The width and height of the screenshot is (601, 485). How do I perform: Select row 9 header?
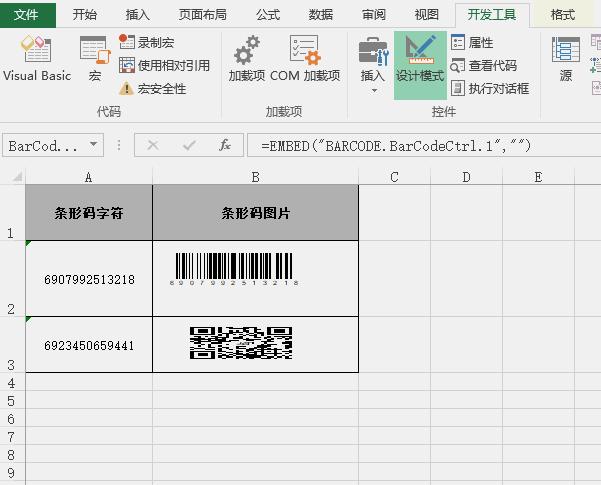tap(12, 473)
